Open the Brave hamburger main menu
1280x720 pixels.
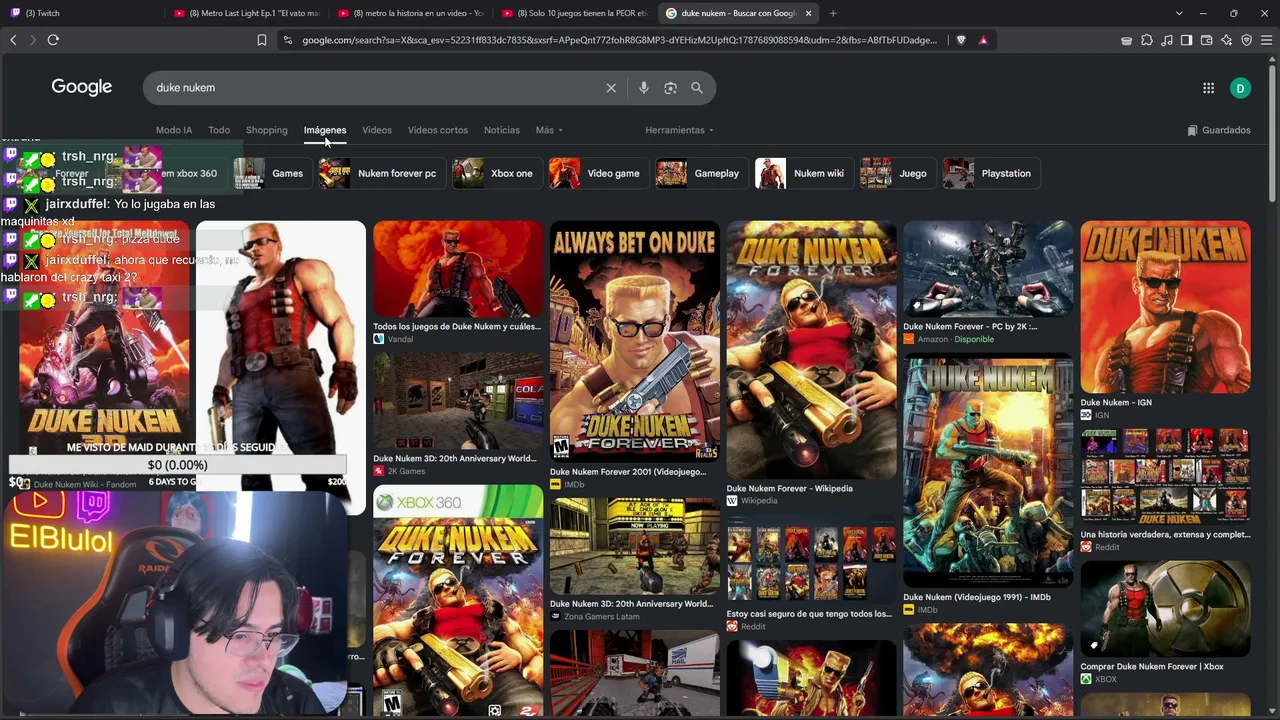pyautogui.click(x=1267, y=40)
